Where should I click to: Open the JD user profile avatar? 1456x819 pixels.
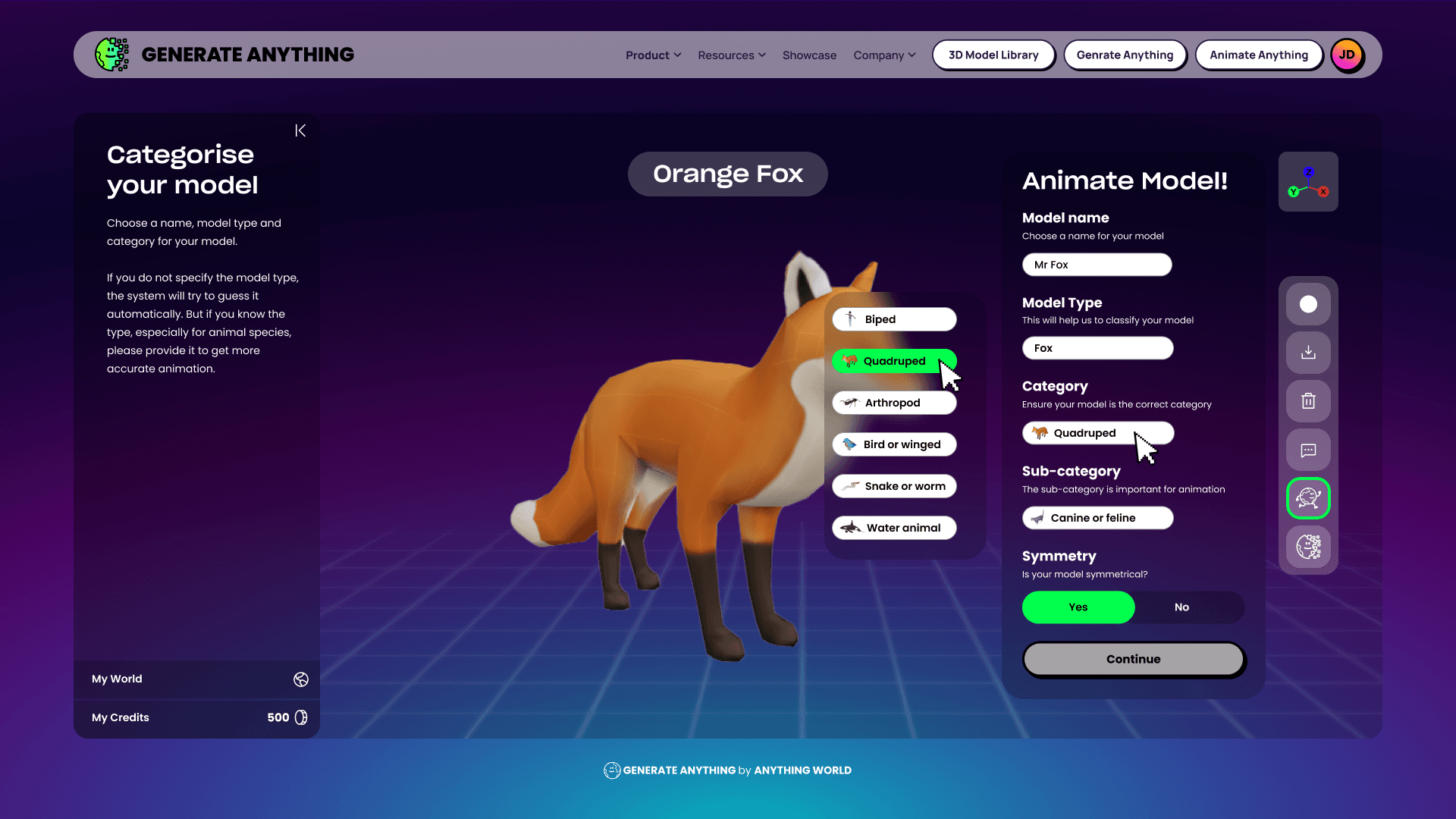point(1347,55)
